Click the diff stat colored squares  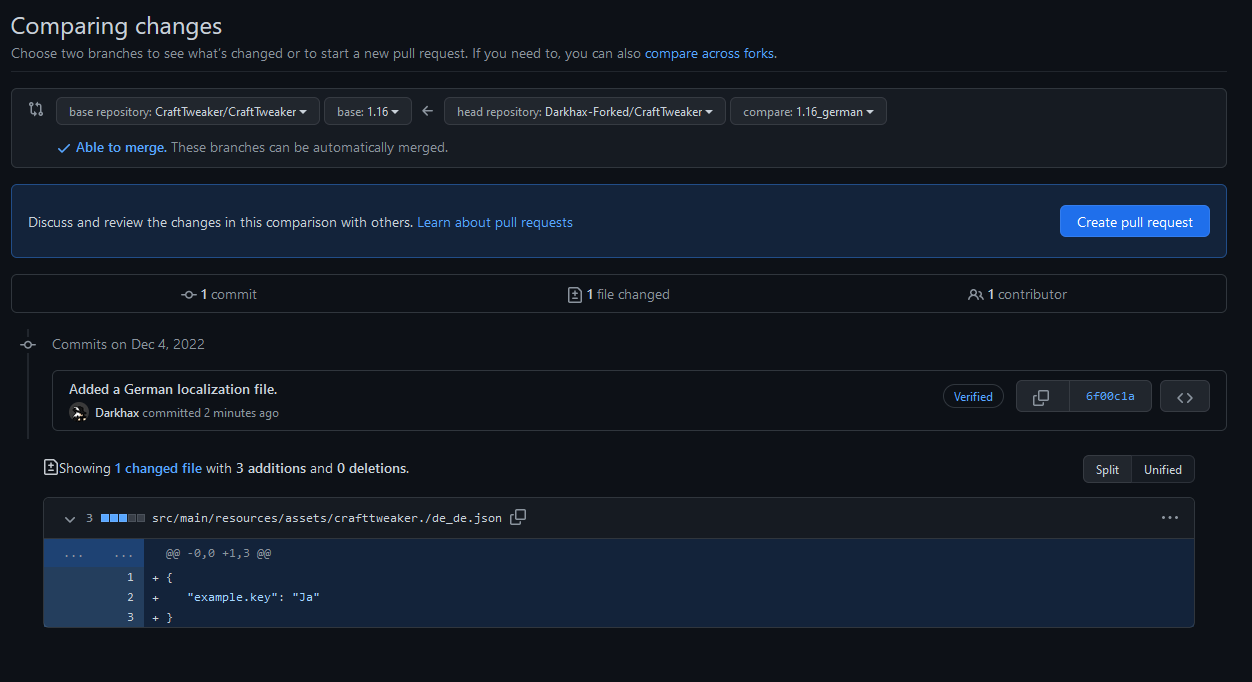(x=122, y=519)
